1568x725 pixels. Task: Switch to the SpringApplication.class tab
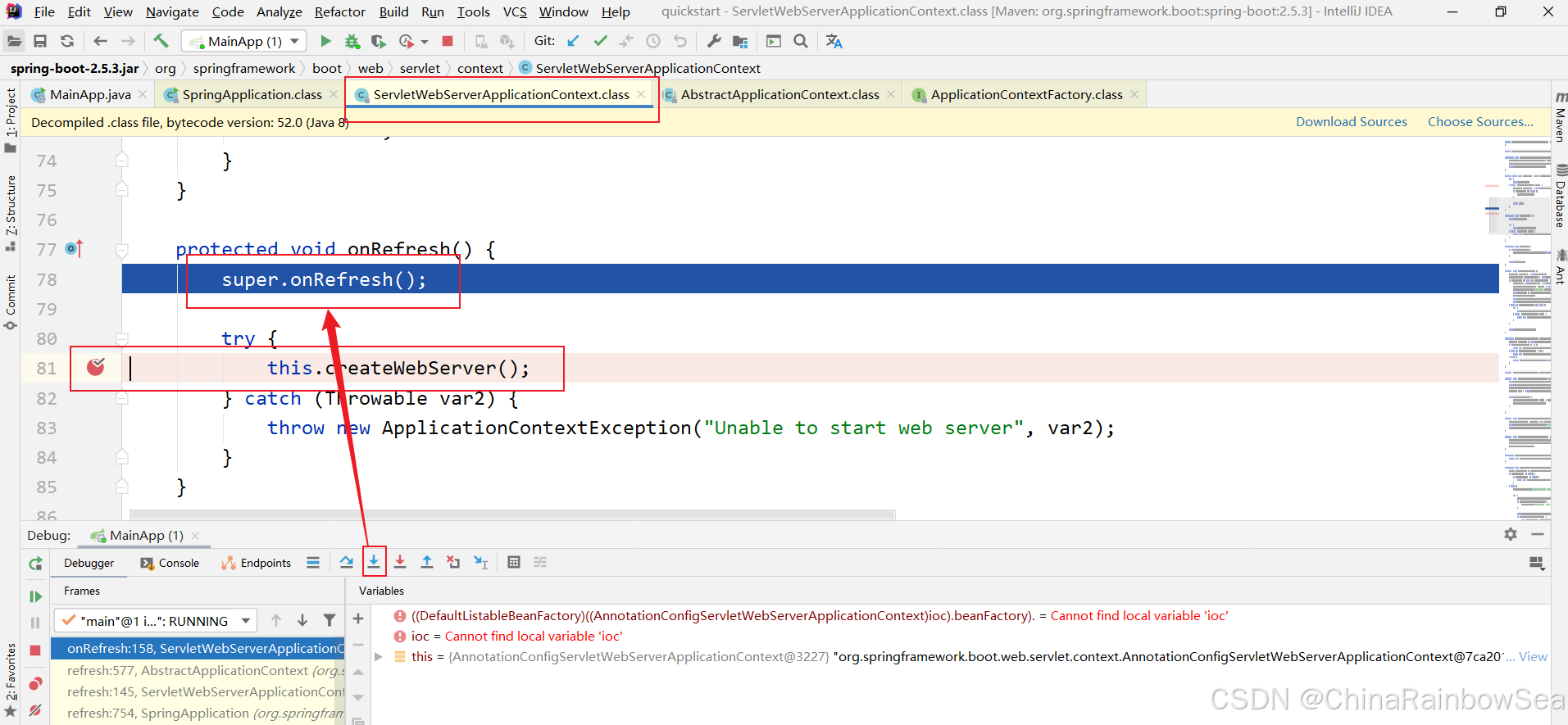coord(252,94)
